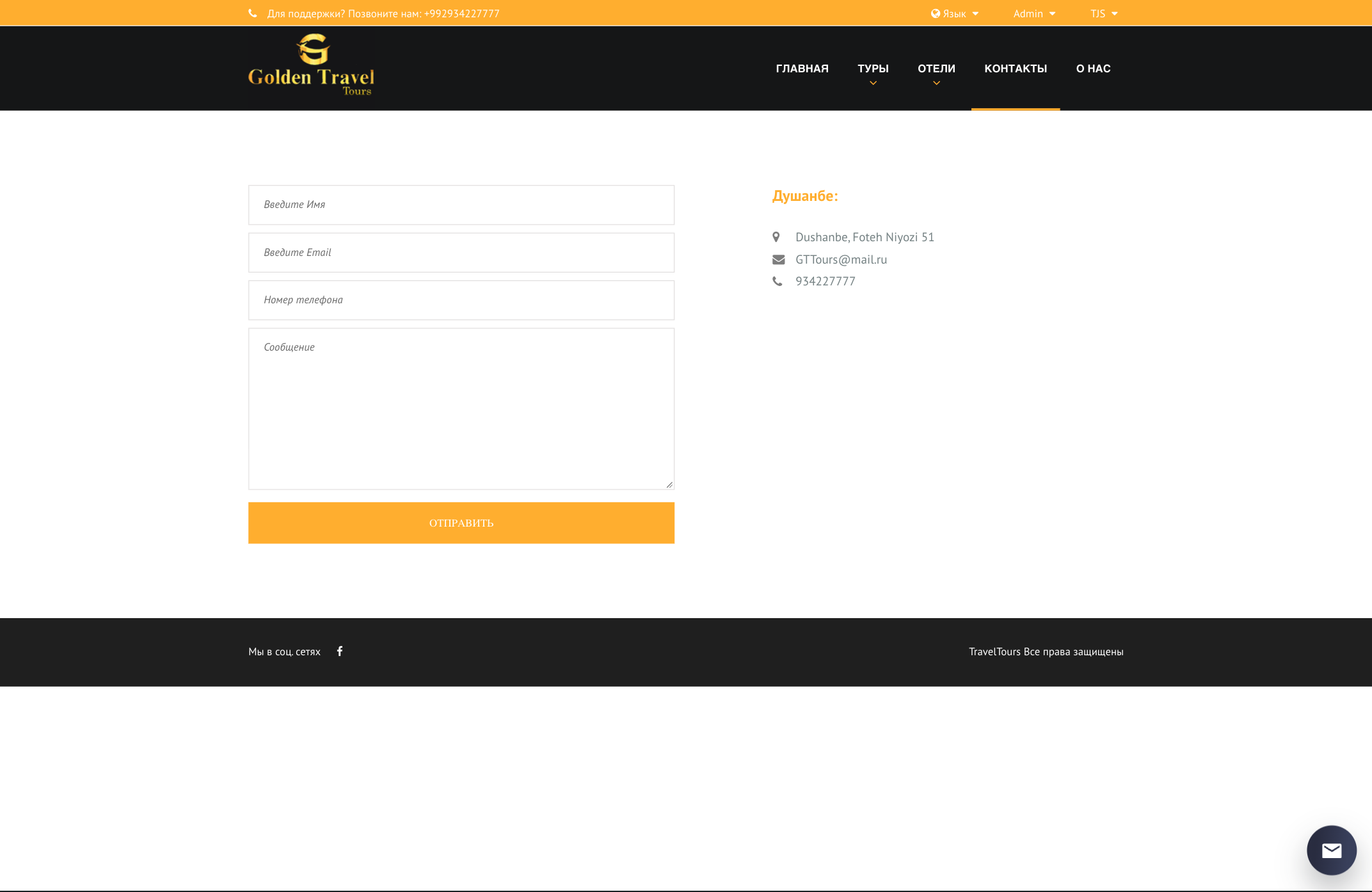Image resolution: width=1372 pixels, height=892 pixels.
Task: Click the TravelTours Все права защищены text
Action: pyautogui.click(x=1046, y=651)
